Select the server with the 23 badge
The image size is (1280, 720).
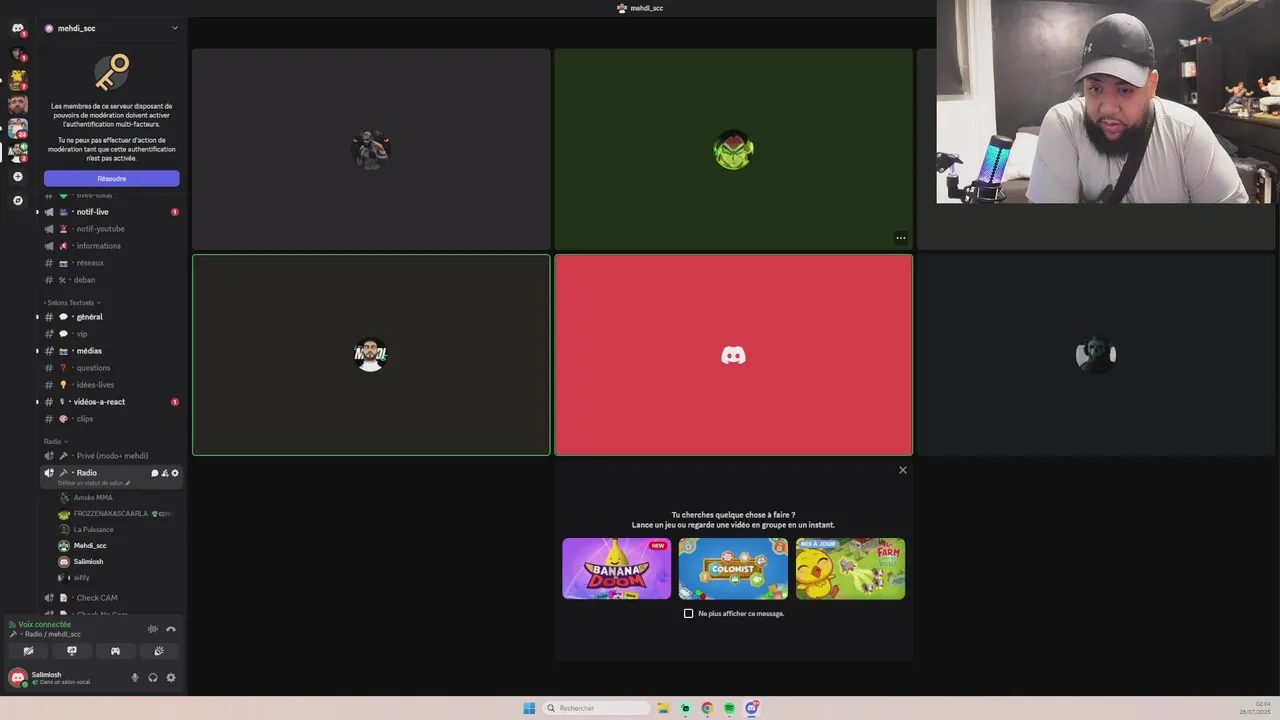[x=17, y=128]
